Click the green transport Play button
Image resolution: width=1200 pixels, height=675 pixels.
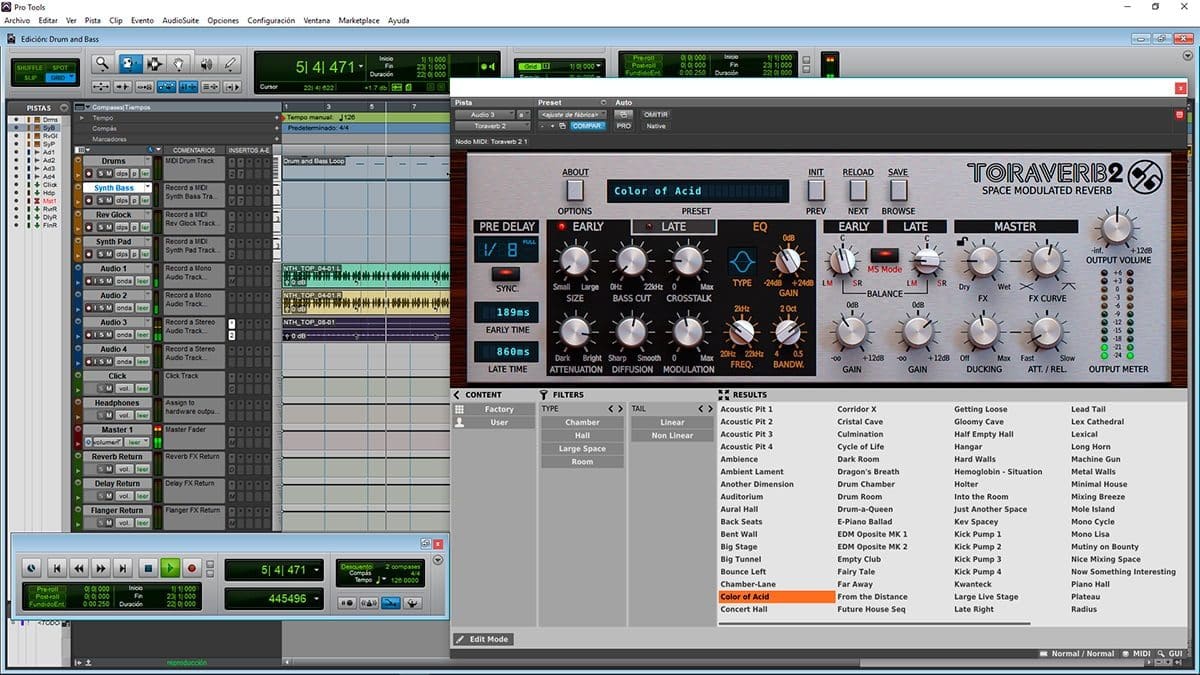pos(170,568)
